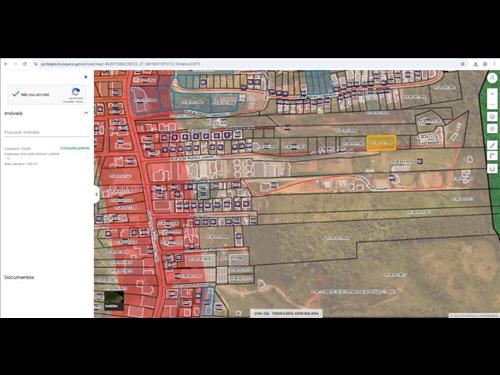
Task: Click the browser forward arrow
Action: 15,64
